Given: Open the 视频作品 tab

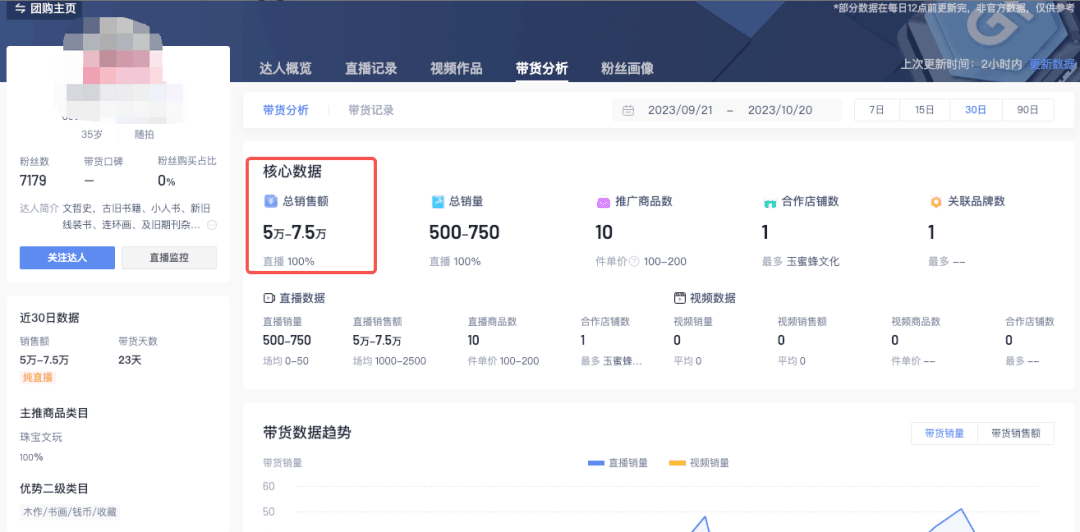Looking at the screenshot, I should coord(456,68).
